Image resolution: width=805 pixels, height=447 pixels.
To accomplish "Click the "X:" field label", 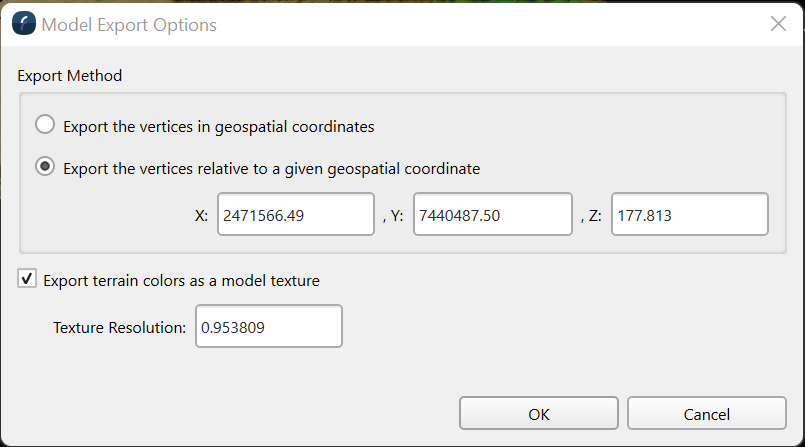I will (201, 216).
